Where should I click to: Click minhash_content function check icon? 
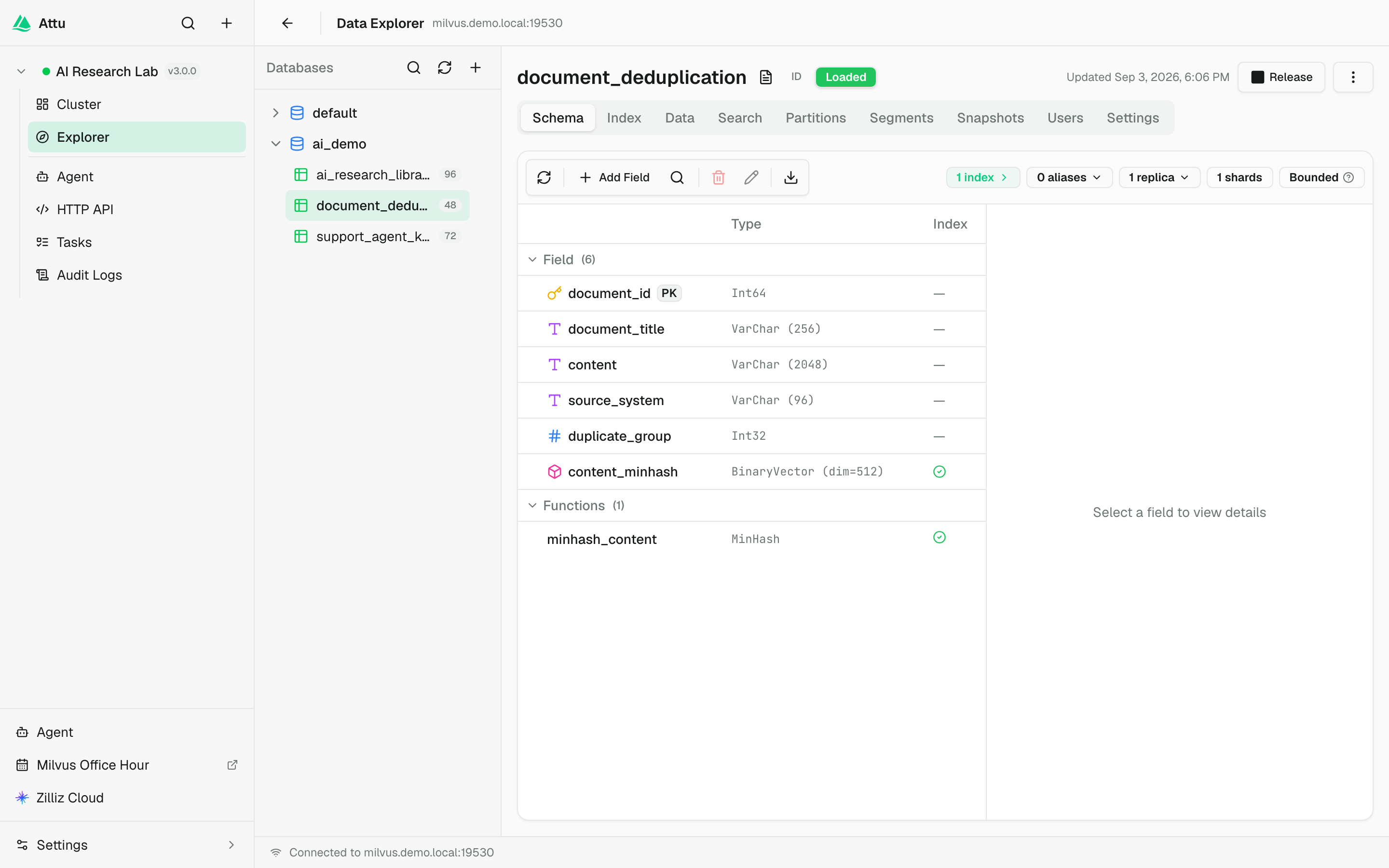click(940, 537)
